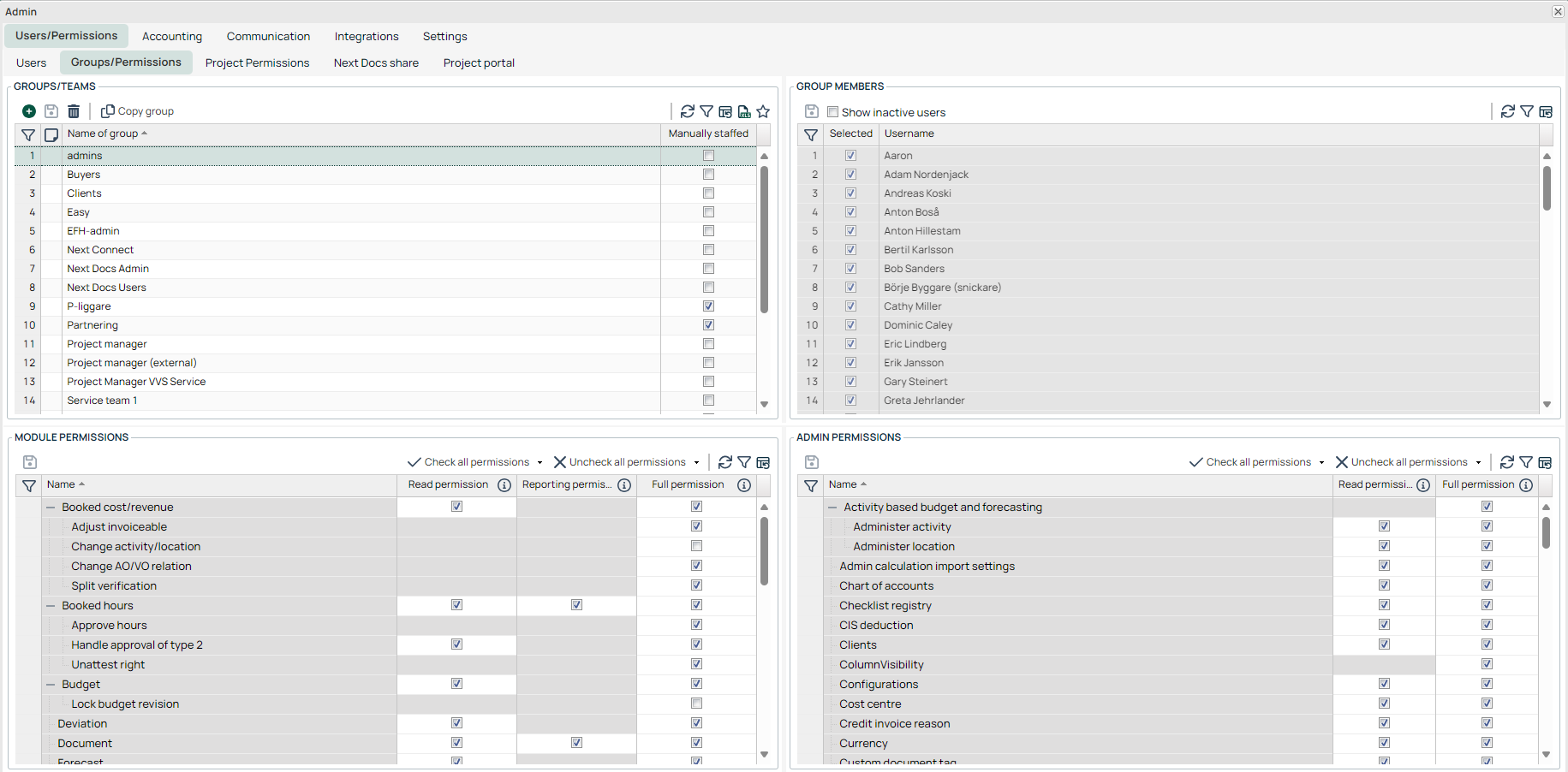Viewport: 1568px width, 772px height.
Task: Click filter row icon in Group Members header
Action: click(811, 134)
